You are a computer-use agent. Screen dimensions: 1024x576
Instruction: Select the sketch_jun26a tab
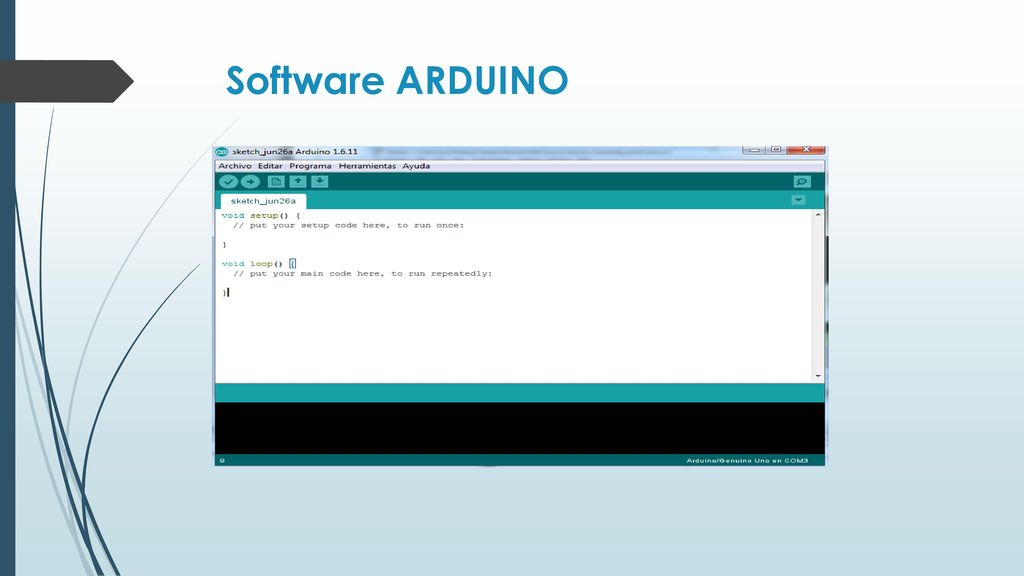[x=263, y=200]
